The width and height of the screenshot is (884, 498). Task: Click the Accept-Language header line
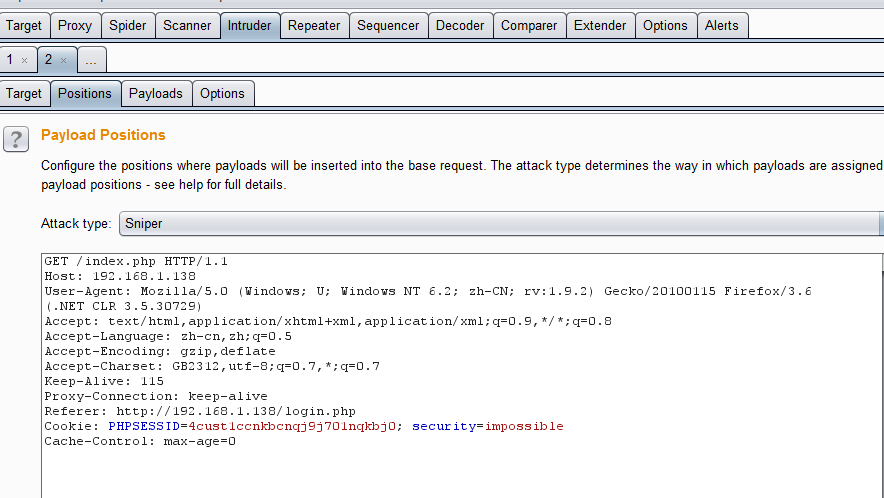tap(168, 337)
